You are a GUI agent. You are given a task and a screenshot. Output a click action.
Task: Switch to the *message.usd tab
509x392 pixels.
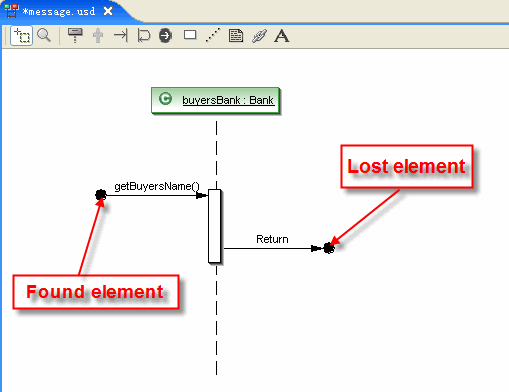pos(59,12)
